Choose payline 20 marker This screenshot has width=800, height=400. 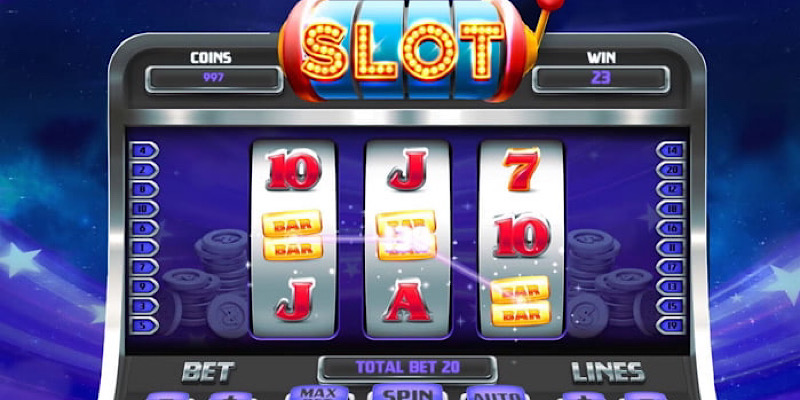671,169
